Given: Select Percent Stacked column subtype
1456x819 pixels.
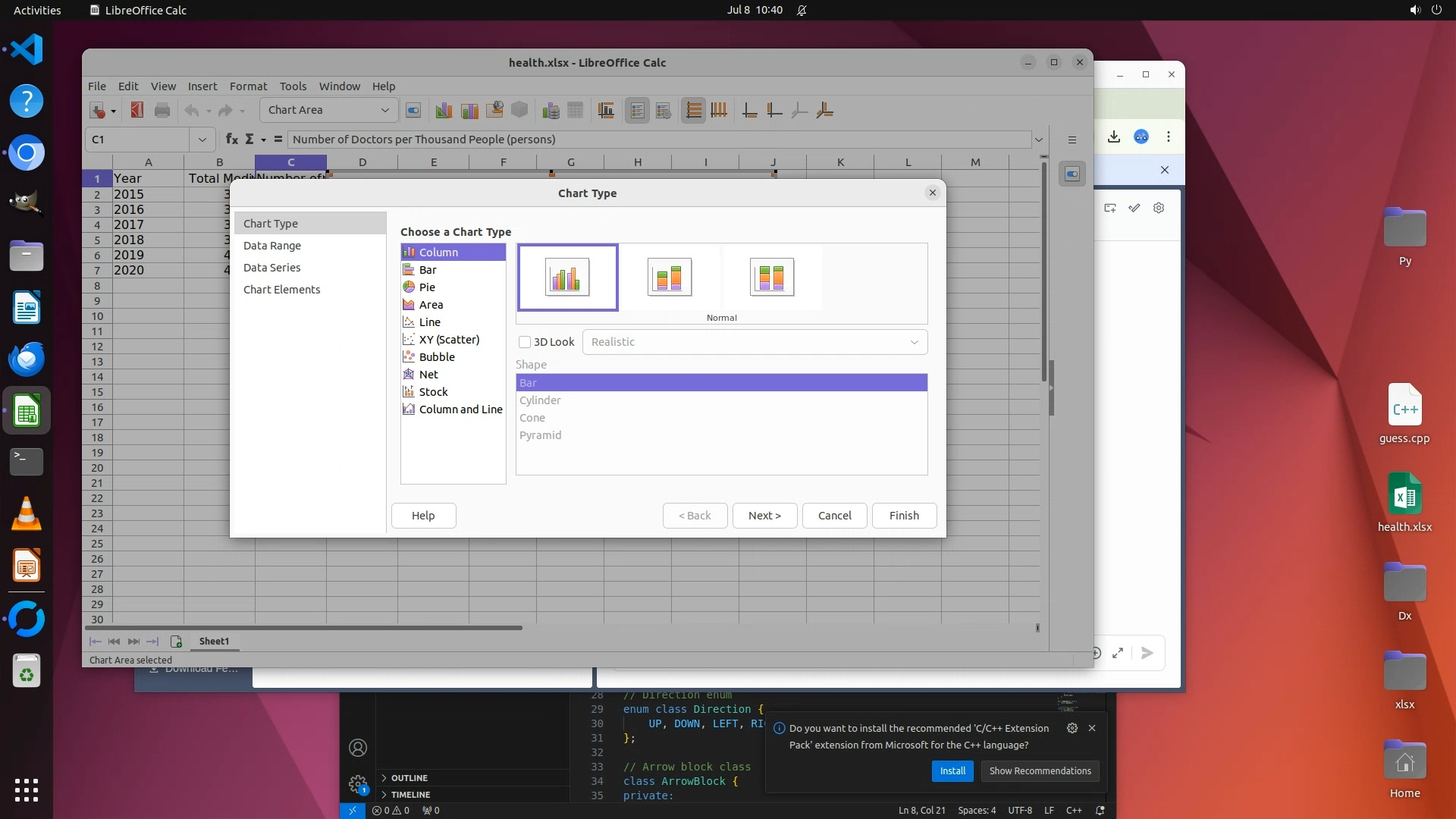Looking at the screenshot, I should pyautogui.click(x=771, y=277).
